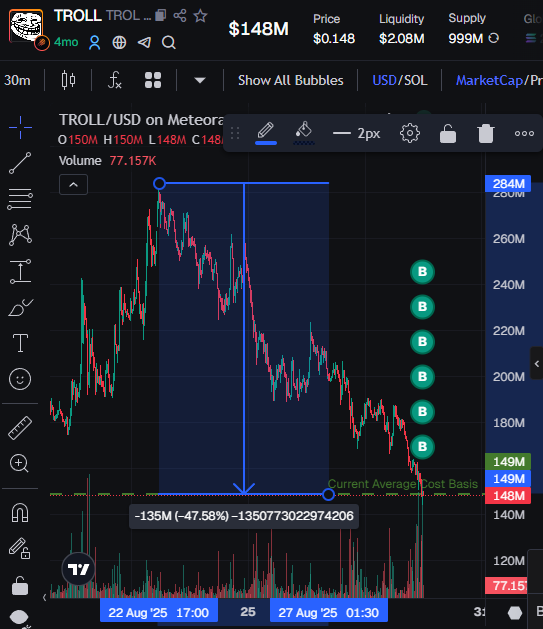Open more drawing options ellipsis
The height and width of the screenshot is (629, 543).
point(524,133)
